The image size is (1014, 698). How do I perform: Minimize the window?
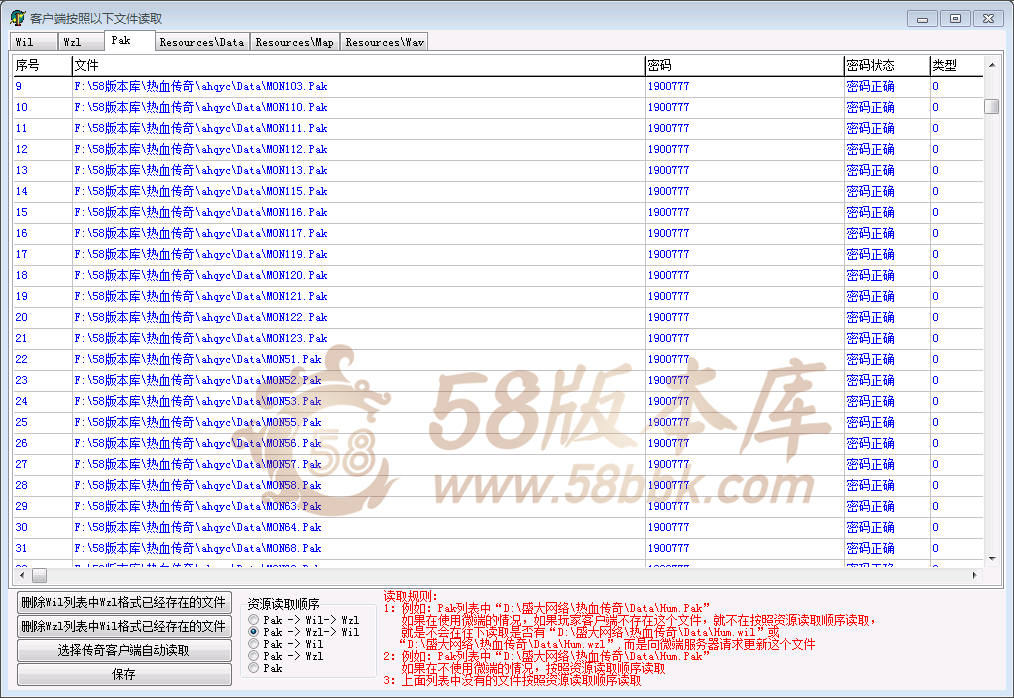[x=922, y=19]
